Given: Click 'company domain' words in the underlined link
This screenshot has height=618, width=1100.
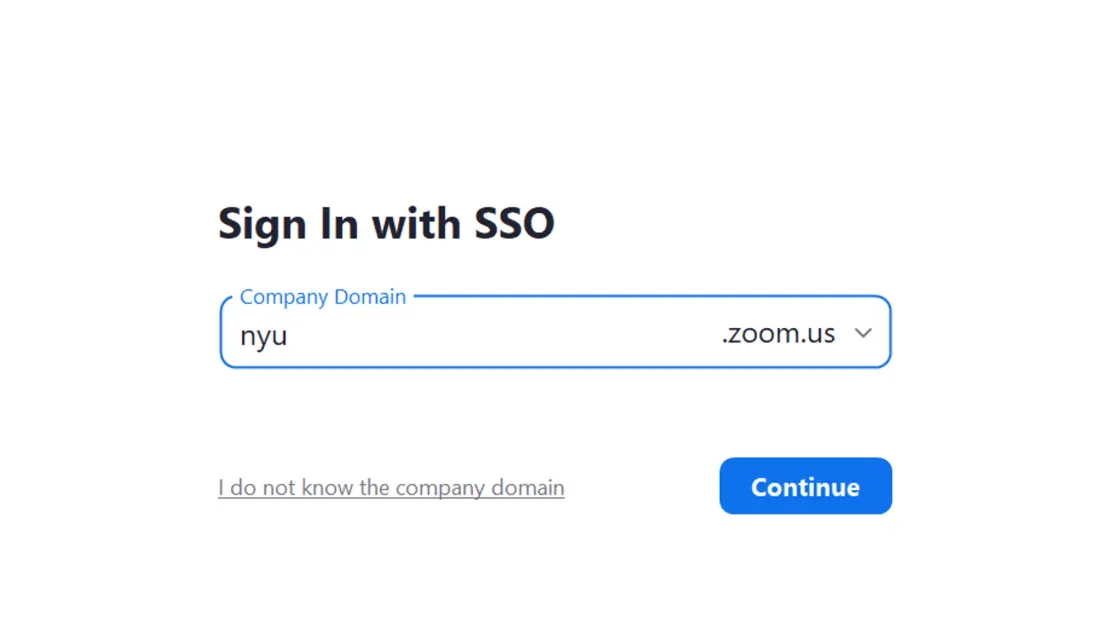Looking at the screenshot, I should [480, 488].
